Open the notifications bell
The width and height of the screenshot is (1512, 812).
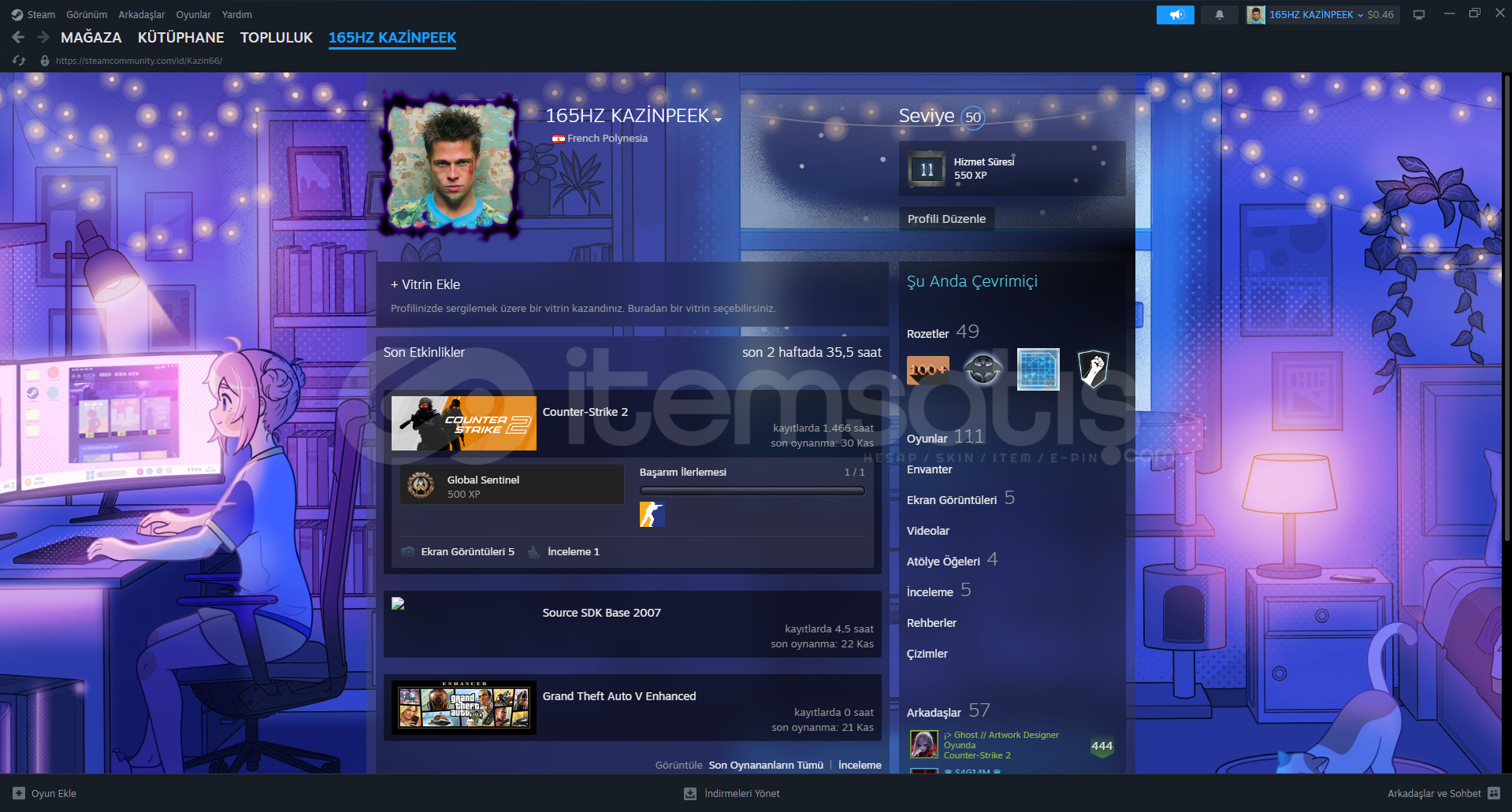click(x=1220, y=14)
